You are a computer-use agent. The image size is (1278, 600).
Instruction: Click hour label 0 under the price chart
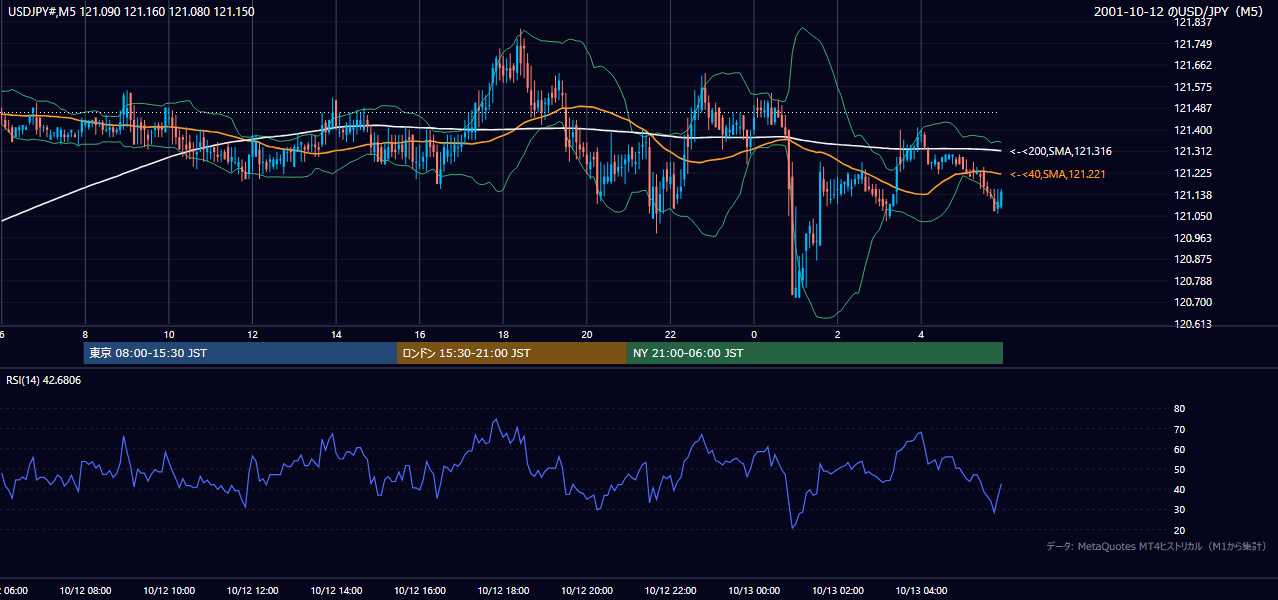click(754, 334)
